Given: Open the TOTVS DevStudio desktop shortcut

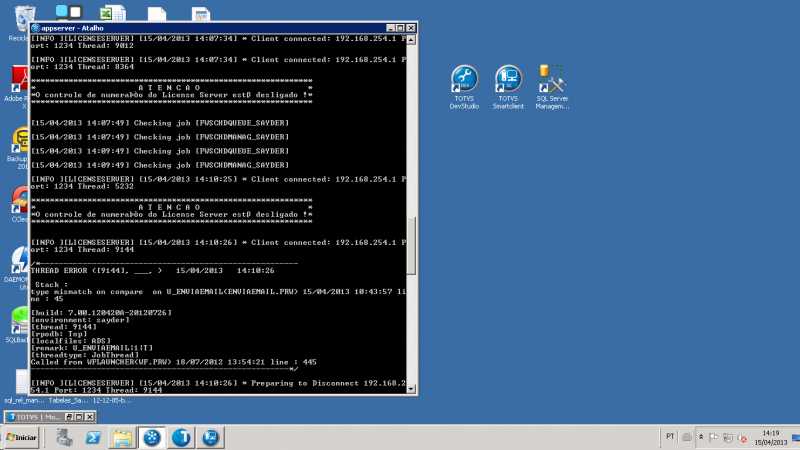Looking at the screenshot, I should click(464, 87).
